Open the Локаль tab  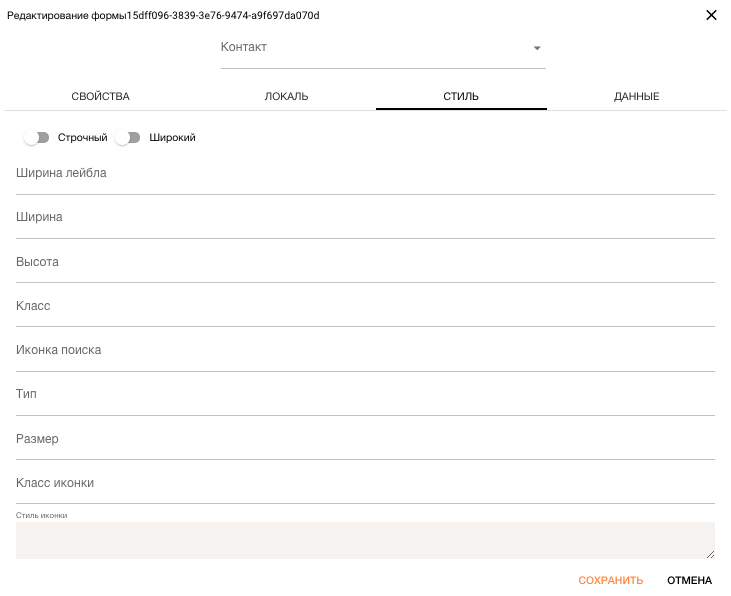click(x=286, y=97)
